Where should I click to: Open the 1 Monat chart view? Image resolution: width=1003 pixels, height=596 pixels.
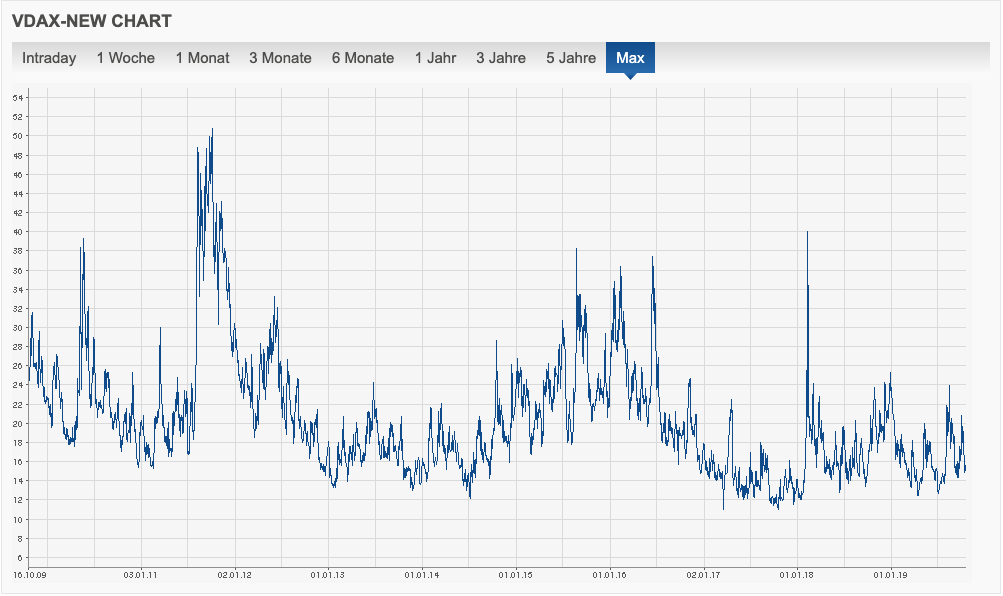[202, 58]
